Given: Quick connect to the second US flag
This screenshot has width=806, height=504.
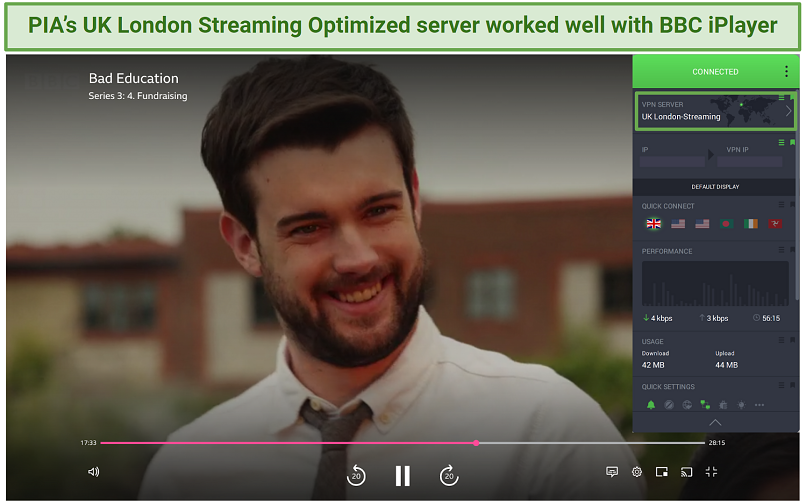Looking at the screenshot, I should click(x=702, y=224).
